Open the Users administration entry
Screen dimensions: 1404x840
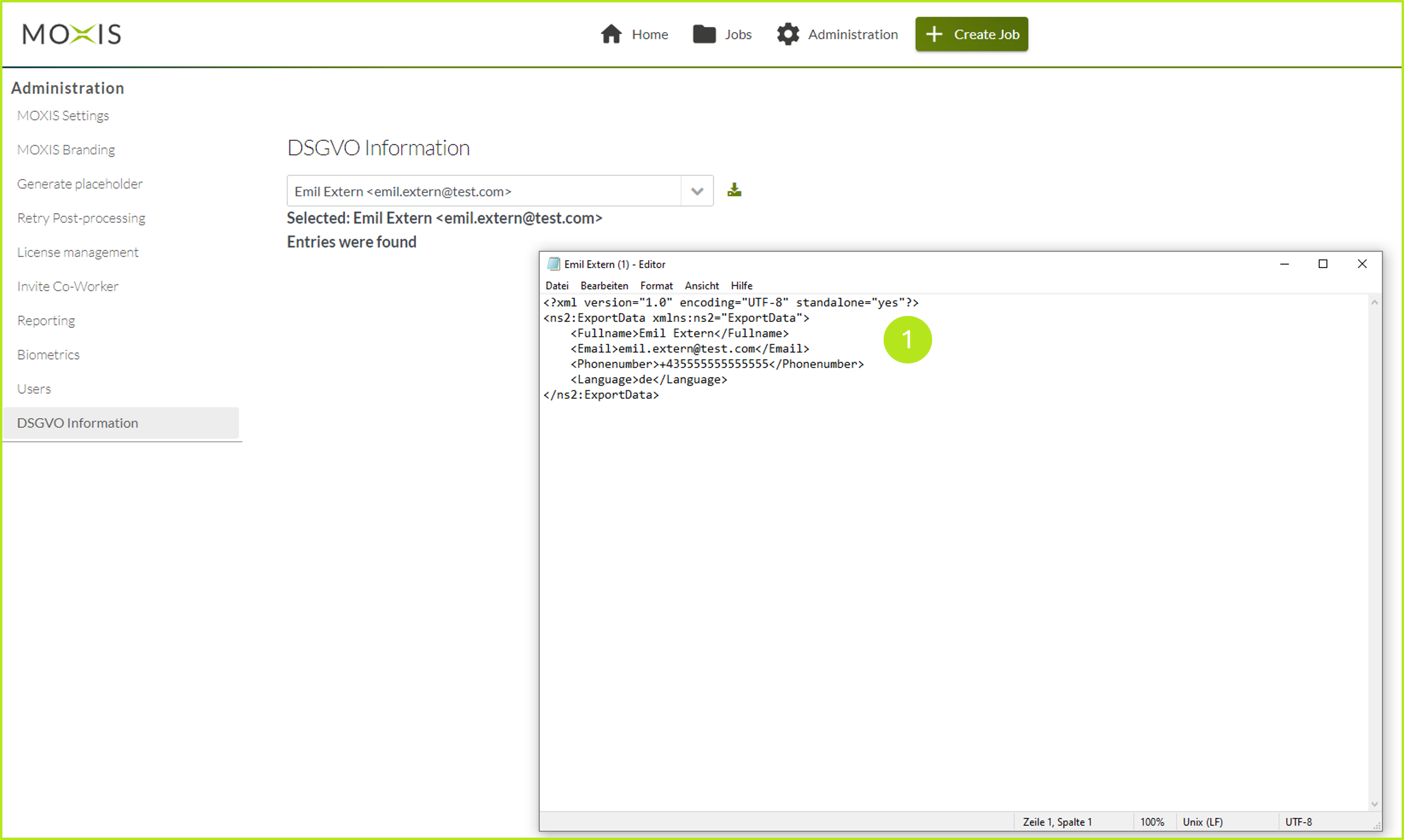pyautogui.click(x=34, y=389)
